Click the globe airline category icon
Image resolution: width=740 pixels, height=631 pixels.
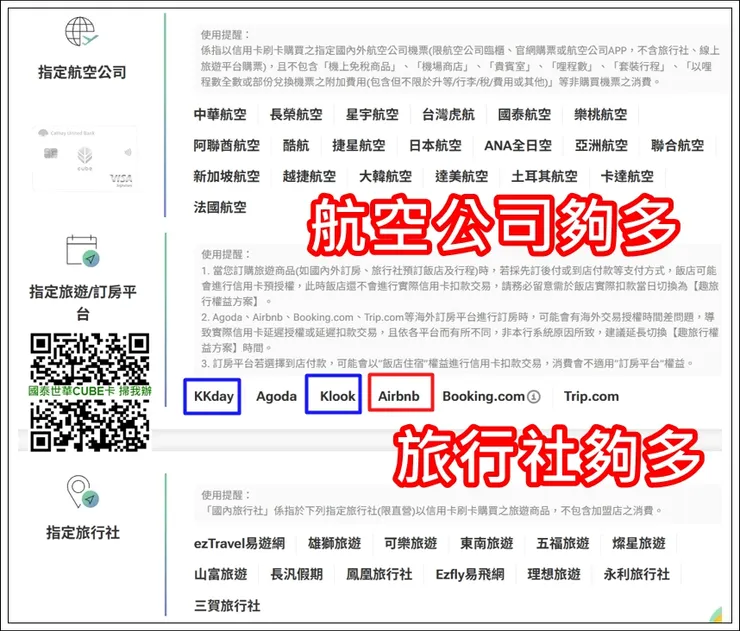(82, 32)
